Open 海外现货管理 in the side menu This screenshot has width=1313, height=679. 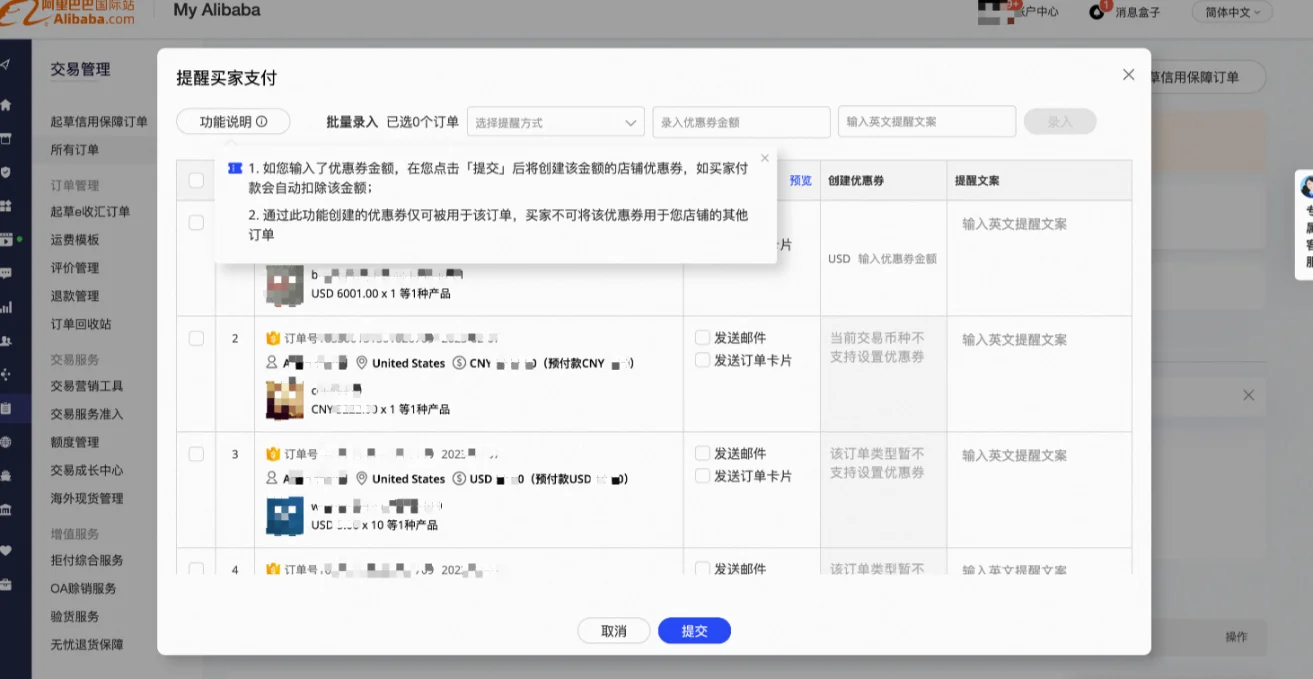[x=87, y=498]
